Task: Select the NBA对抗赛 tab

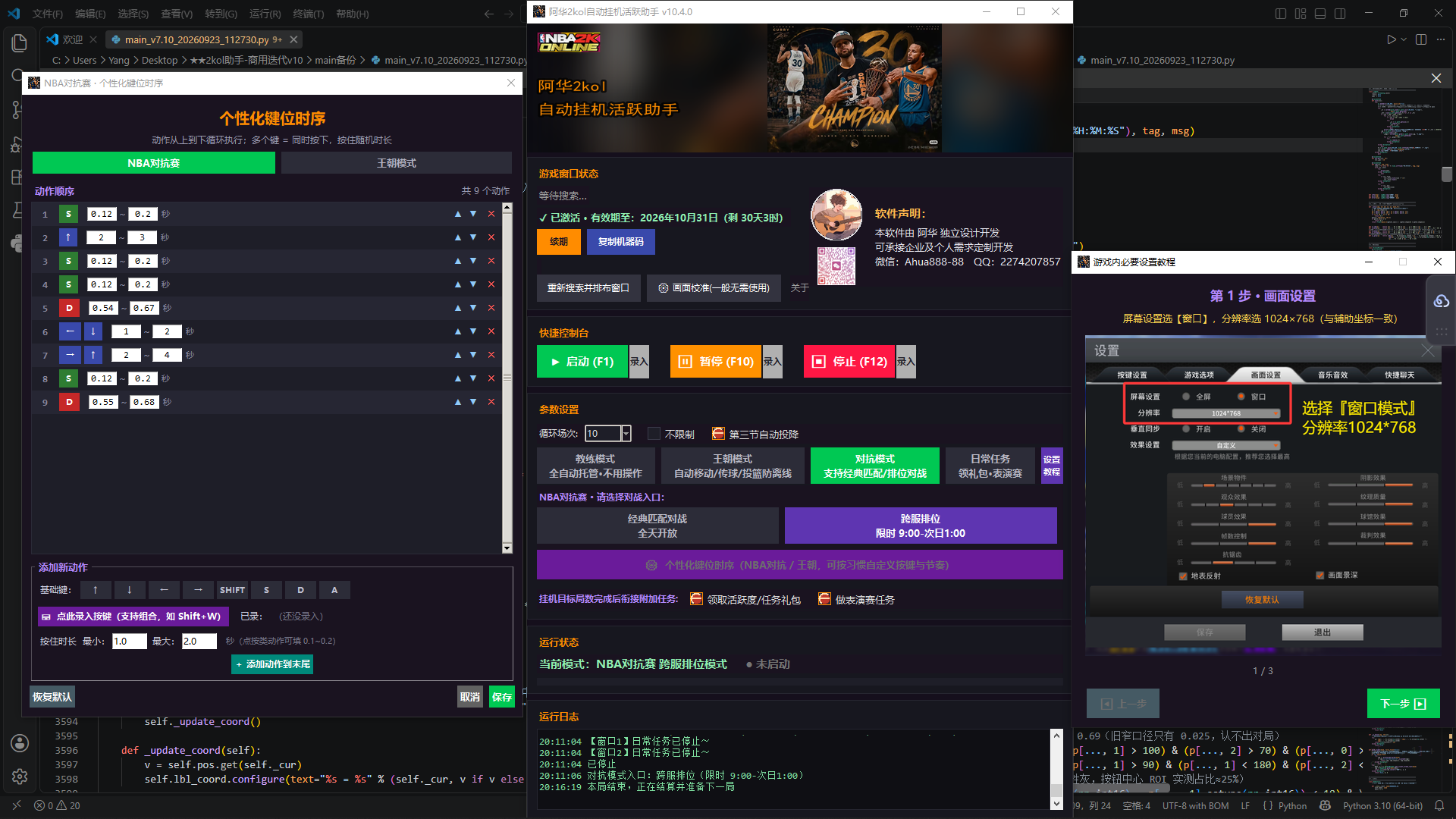Action: pos(154,163)
